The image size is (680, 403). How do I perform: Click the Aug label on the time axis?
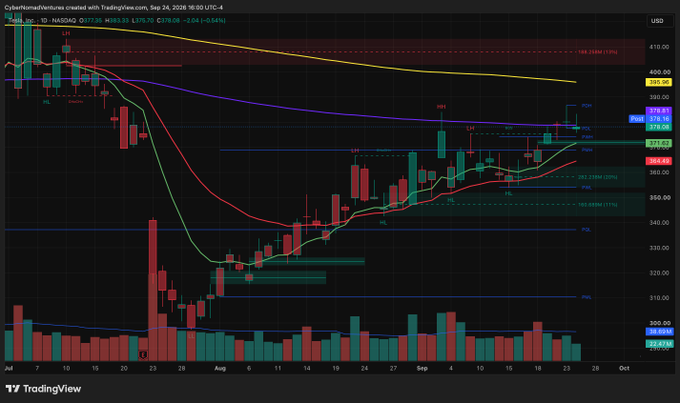220,368
